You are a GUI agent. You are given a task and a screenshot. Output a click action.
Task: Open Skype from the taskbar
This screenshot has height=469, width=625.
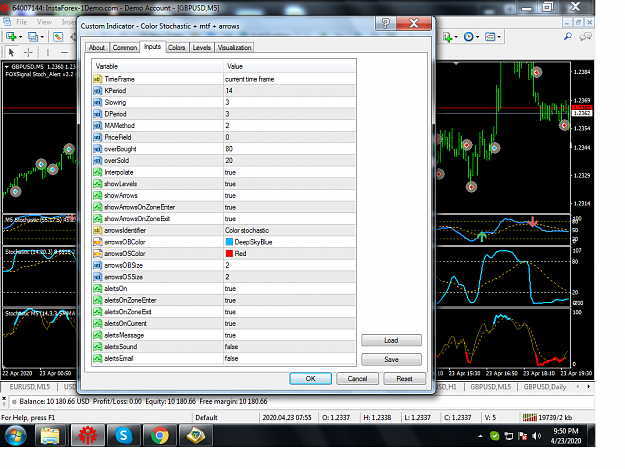coord(124,435)
